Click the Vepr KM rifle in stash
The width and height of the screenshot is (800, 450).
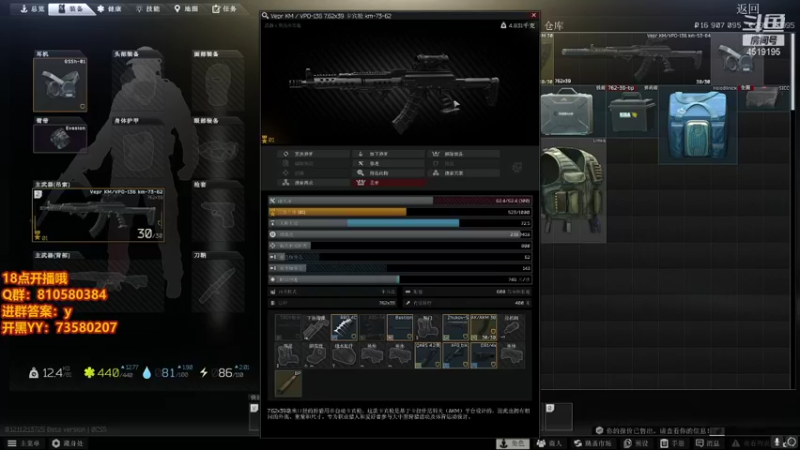(x=632, y=59)
